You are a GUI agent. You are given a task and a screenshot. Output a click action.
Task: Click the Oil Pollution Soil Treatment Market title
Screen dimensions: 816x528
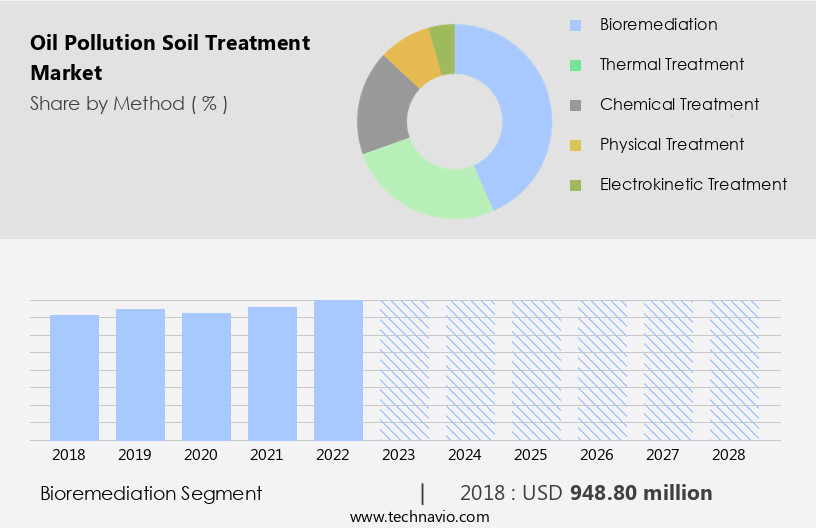170,57
